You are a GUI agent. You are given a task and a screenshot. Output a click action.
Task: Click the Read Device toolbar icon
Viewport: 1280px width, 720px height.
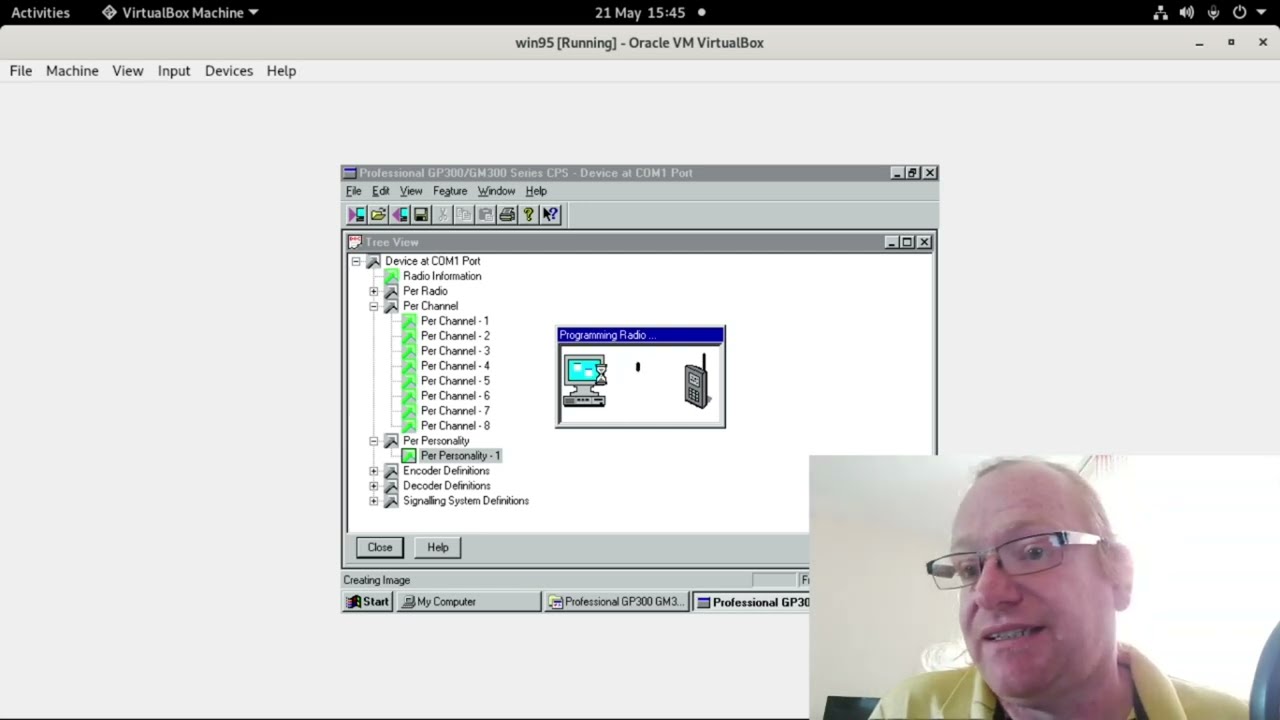357,214
